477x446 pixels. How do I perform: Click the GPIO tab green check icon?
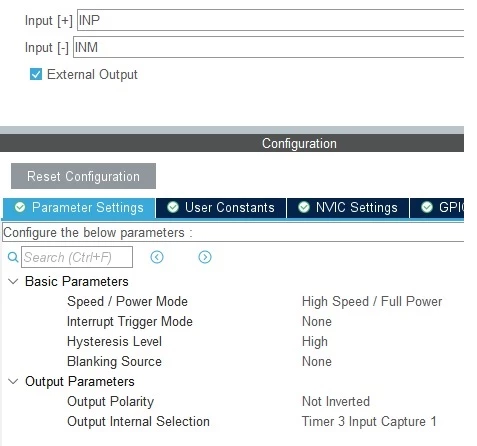click(427, 207)
